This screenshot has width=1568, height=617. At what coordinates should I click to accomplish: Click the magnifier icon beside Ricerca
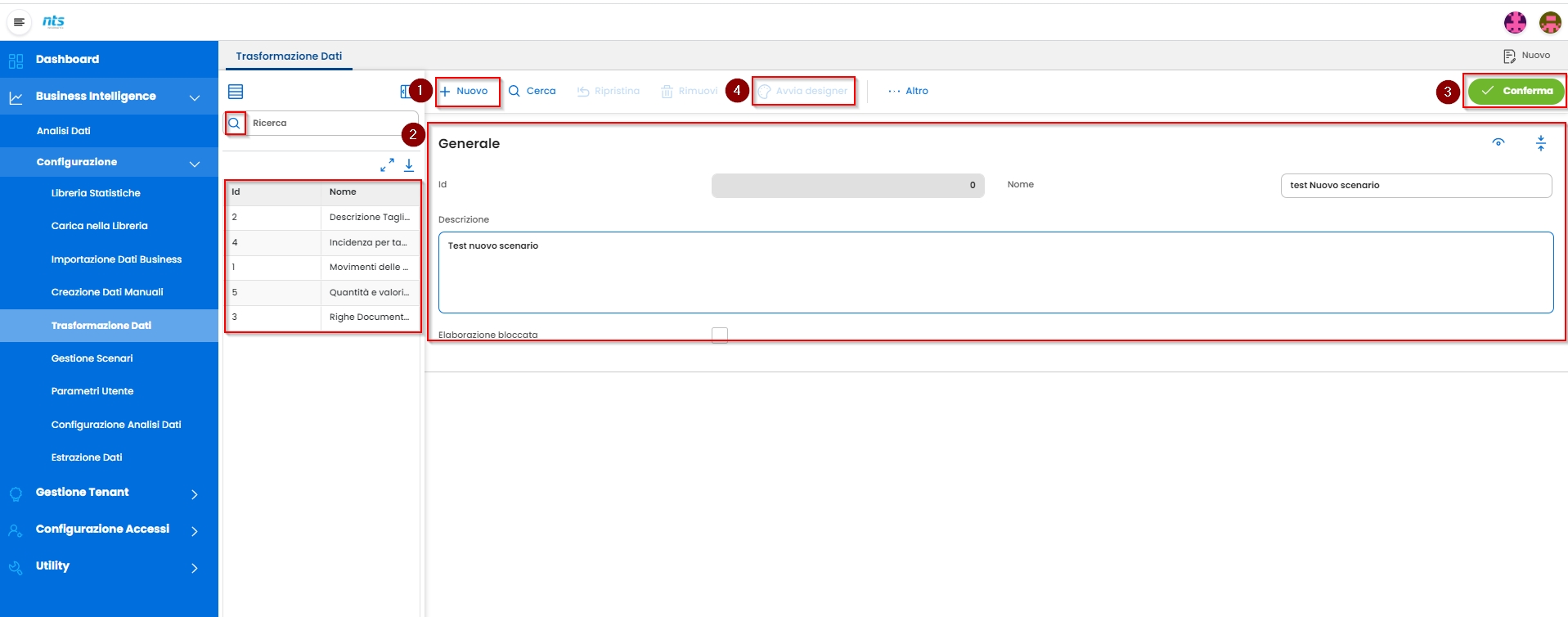pyautogui.click(x=235, y=123)
